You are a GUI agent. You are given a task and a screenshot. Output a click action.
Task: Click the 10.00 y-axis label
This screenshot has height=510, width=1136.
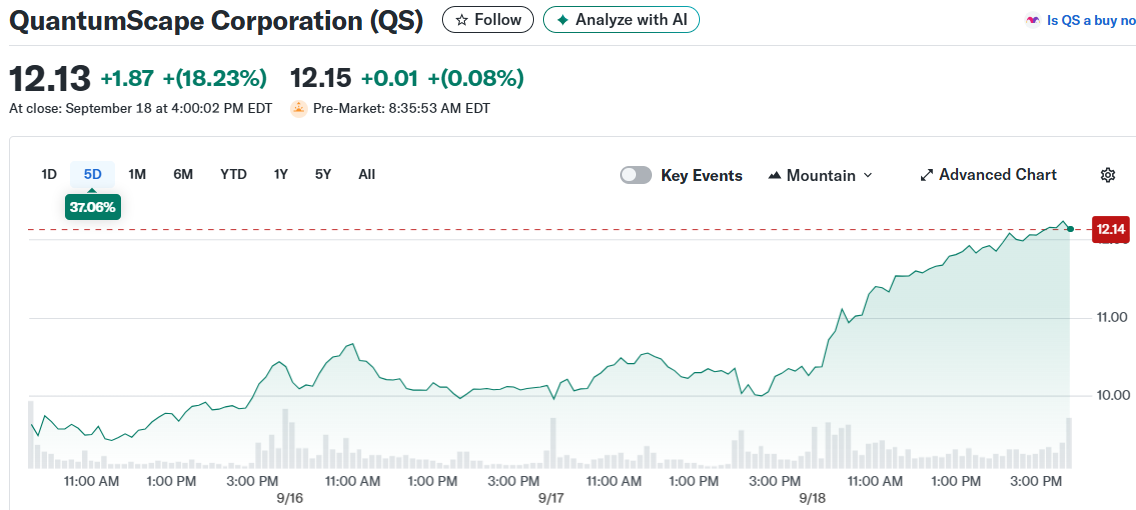tap(1113, 396)
